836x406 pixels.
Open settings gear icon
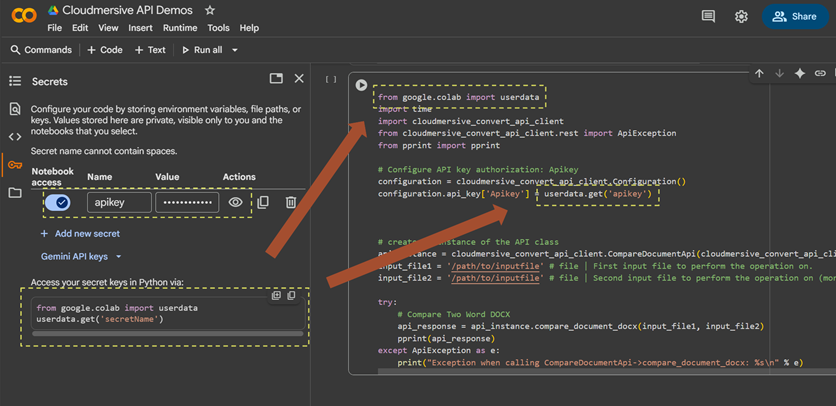click(741, 17)
